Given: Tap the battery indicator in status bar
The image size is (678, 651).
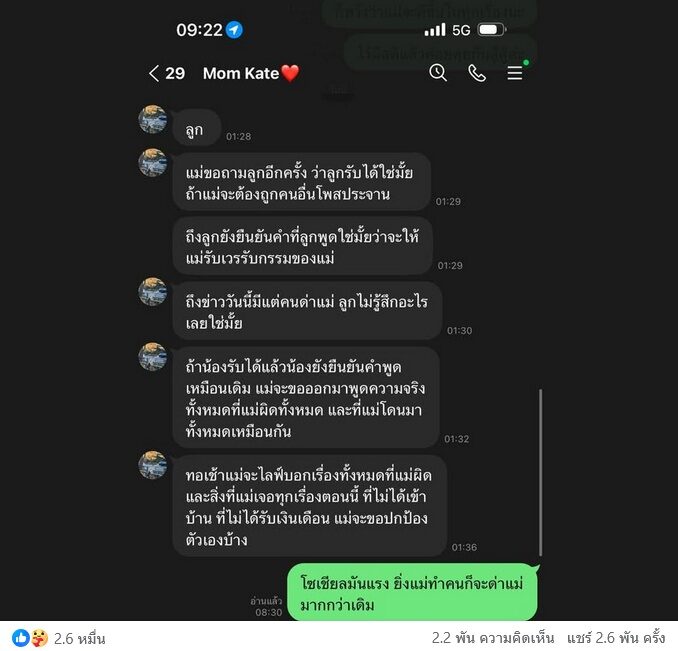Looking at the screenshot, I should (492, 30).
